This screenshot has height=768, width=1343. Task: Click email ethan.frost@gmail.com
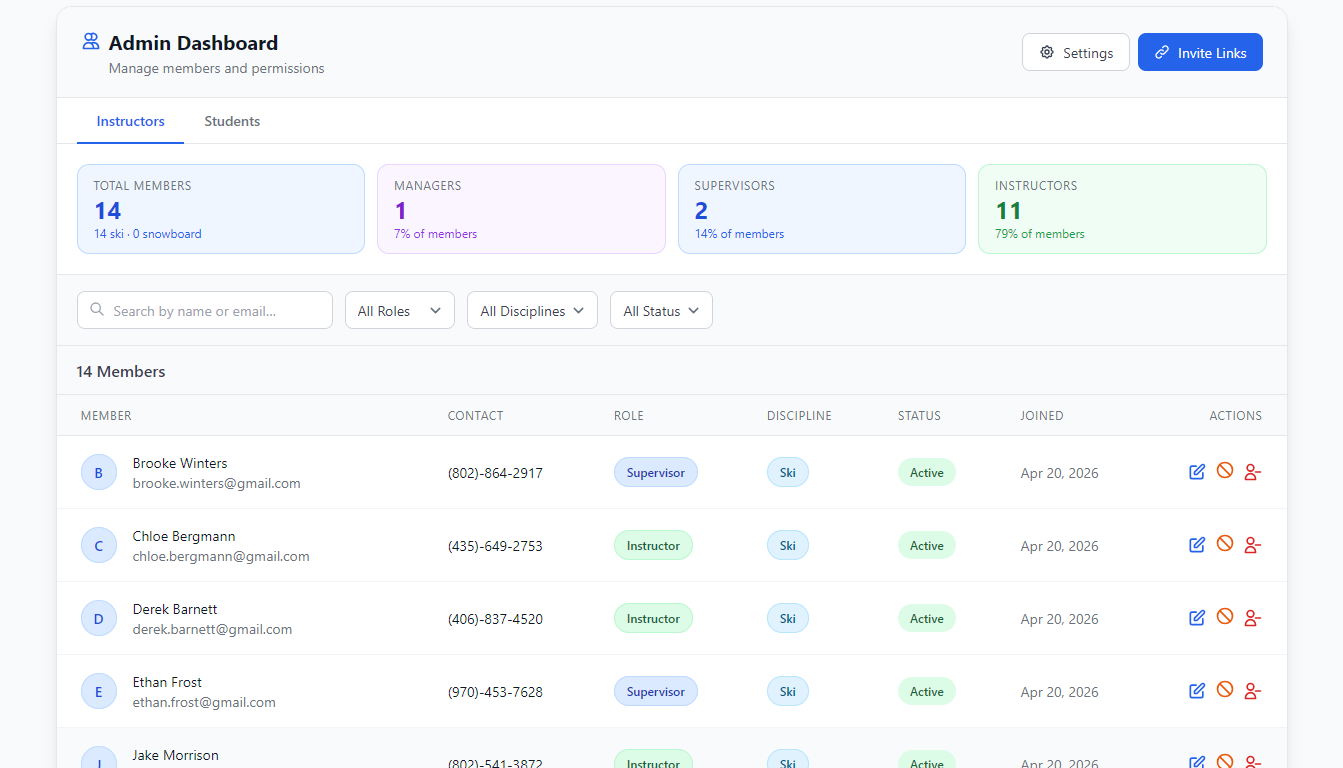point(204,702)
